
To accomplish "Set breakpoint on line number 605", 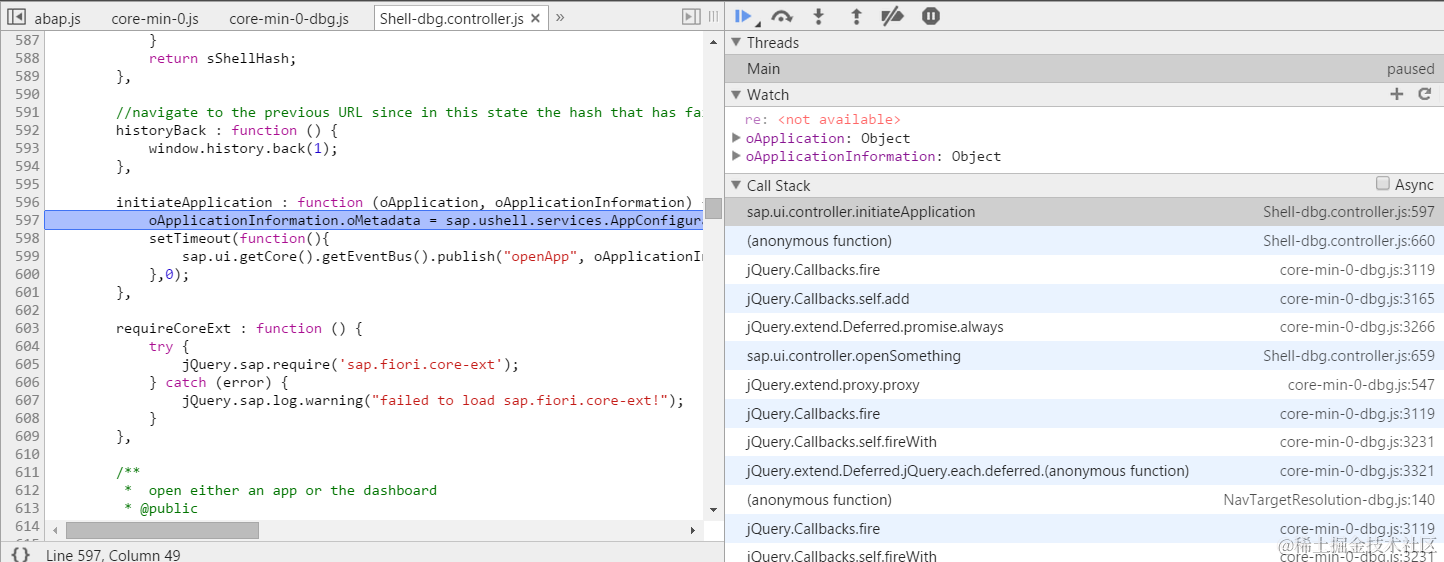I will [x=27, y=364].
